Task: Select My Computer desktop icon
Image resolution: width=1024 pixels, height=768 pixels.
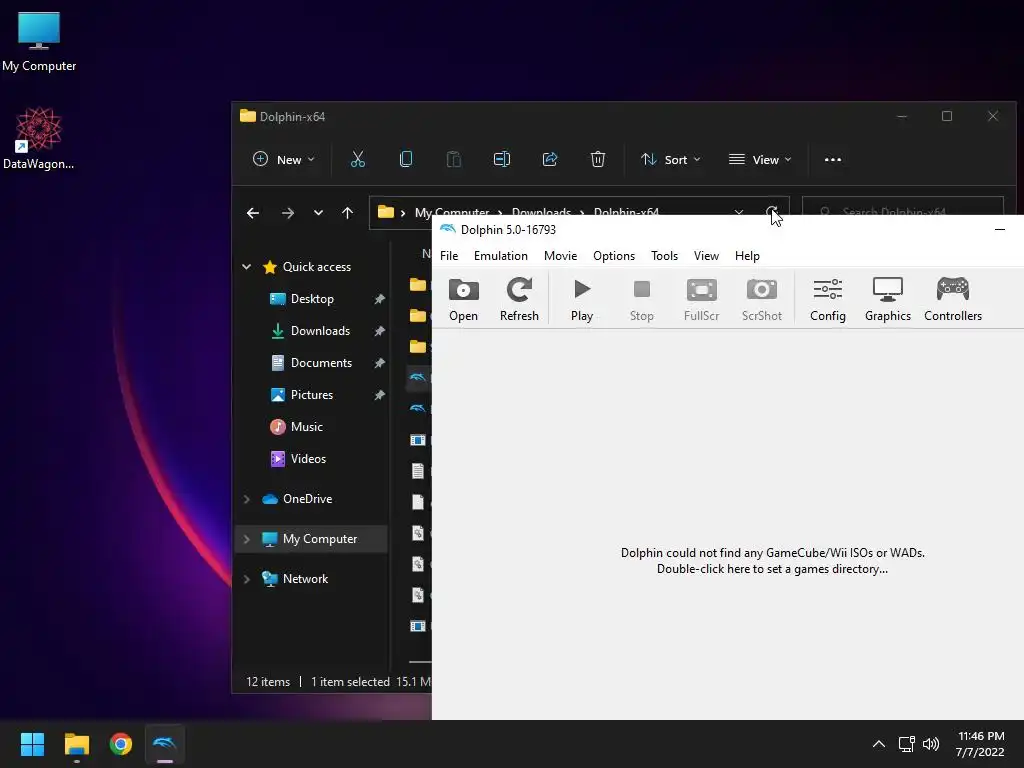Action: pos(39,41)
